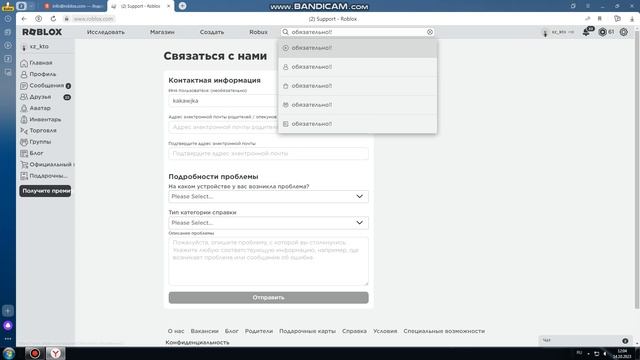The width and height of the screenshot is (640, 360).
Task: Select the avatar shop search suggestion
Action: click(x=358, y=86)
